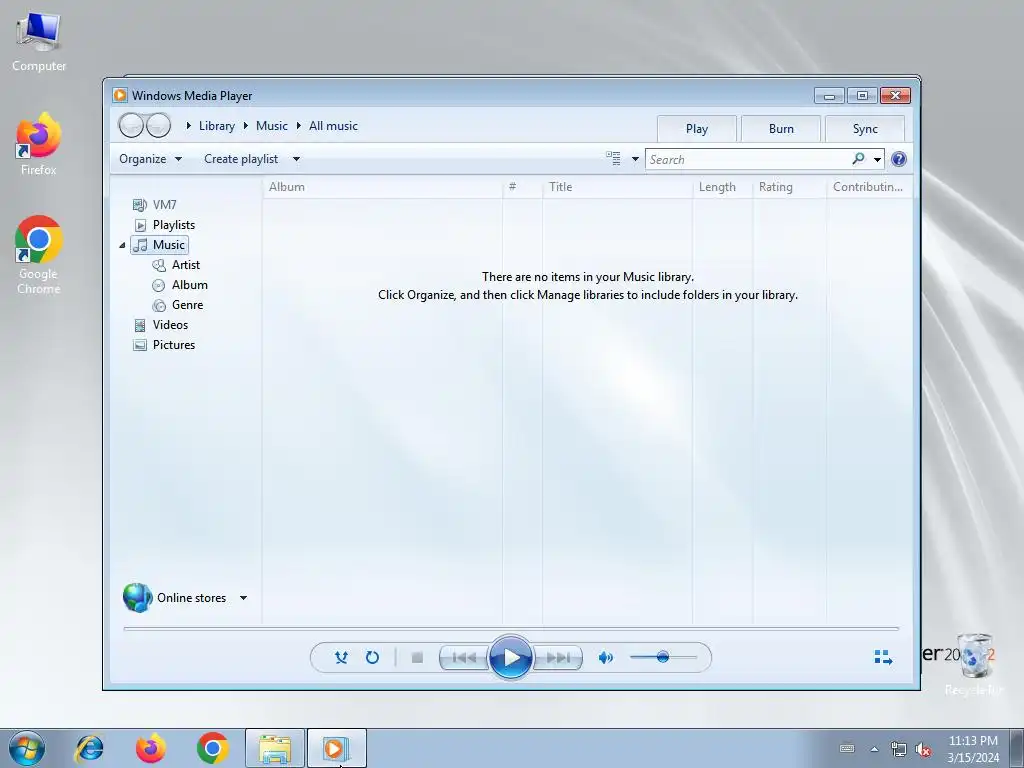Select Album under Music
Screen dimensions: 1024x768
[180, 285]
